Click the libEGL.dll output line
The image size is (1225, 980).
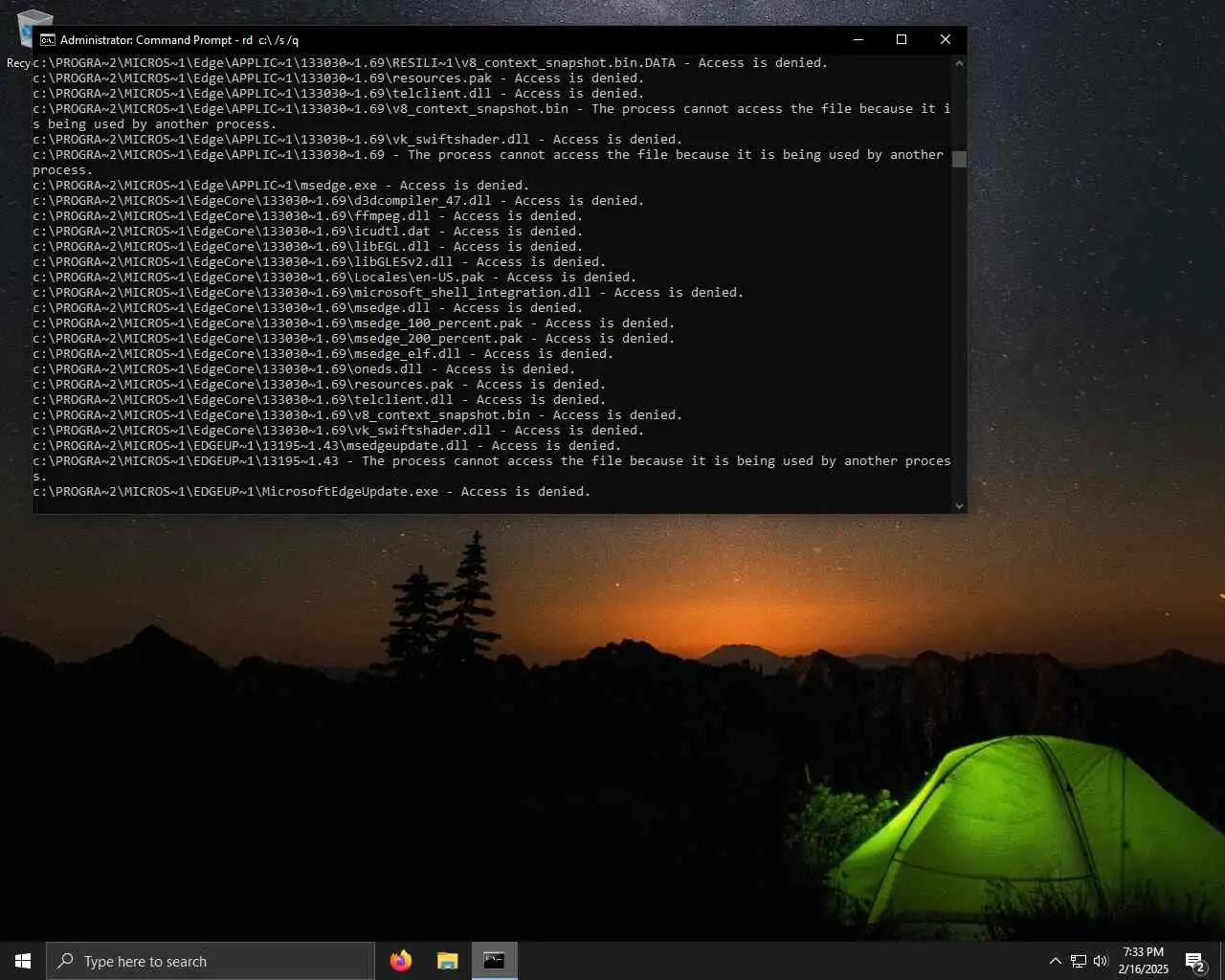308,247
